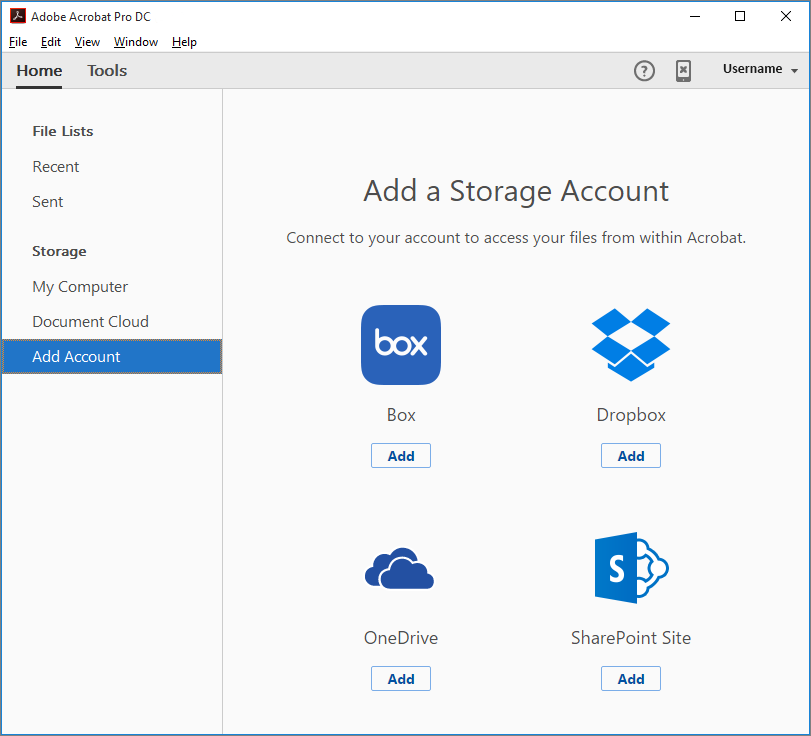The height and width of the screenshot is (736, 811).
Task: Select Recent in File Lists
Action: coord(56,167)
